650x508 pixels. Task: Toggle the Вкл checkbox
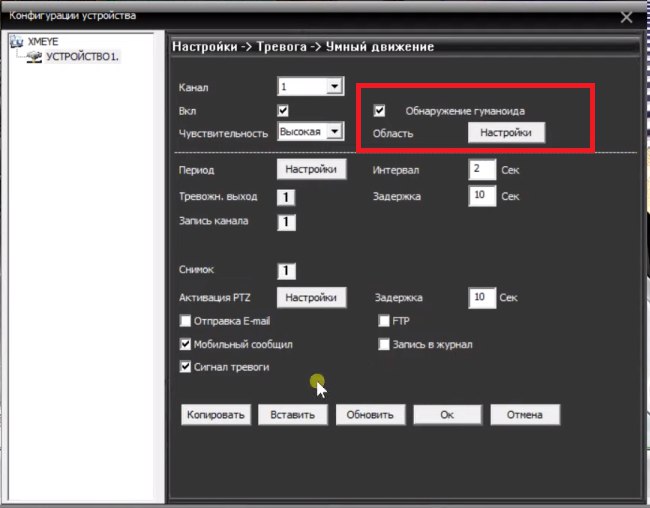pos(283,111)
